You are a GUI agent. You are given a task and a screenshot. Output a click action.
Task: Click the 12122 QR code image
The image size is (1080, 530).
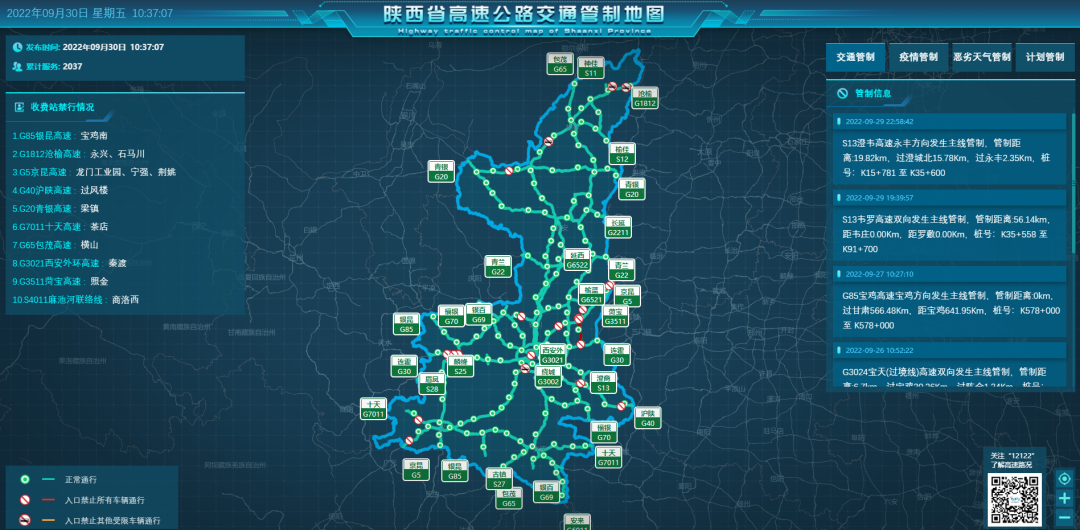1017,499
